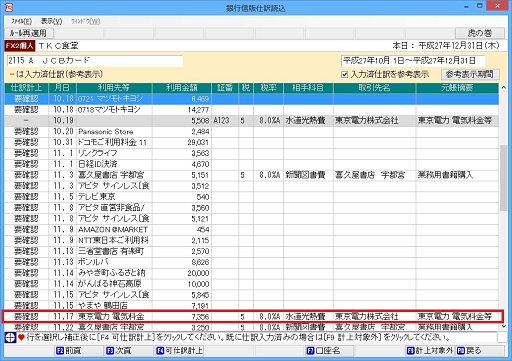The width and height of the screenshot is (512, 361).
Task: Click the 虎の巻 button
Action: (x=480, y=33)
